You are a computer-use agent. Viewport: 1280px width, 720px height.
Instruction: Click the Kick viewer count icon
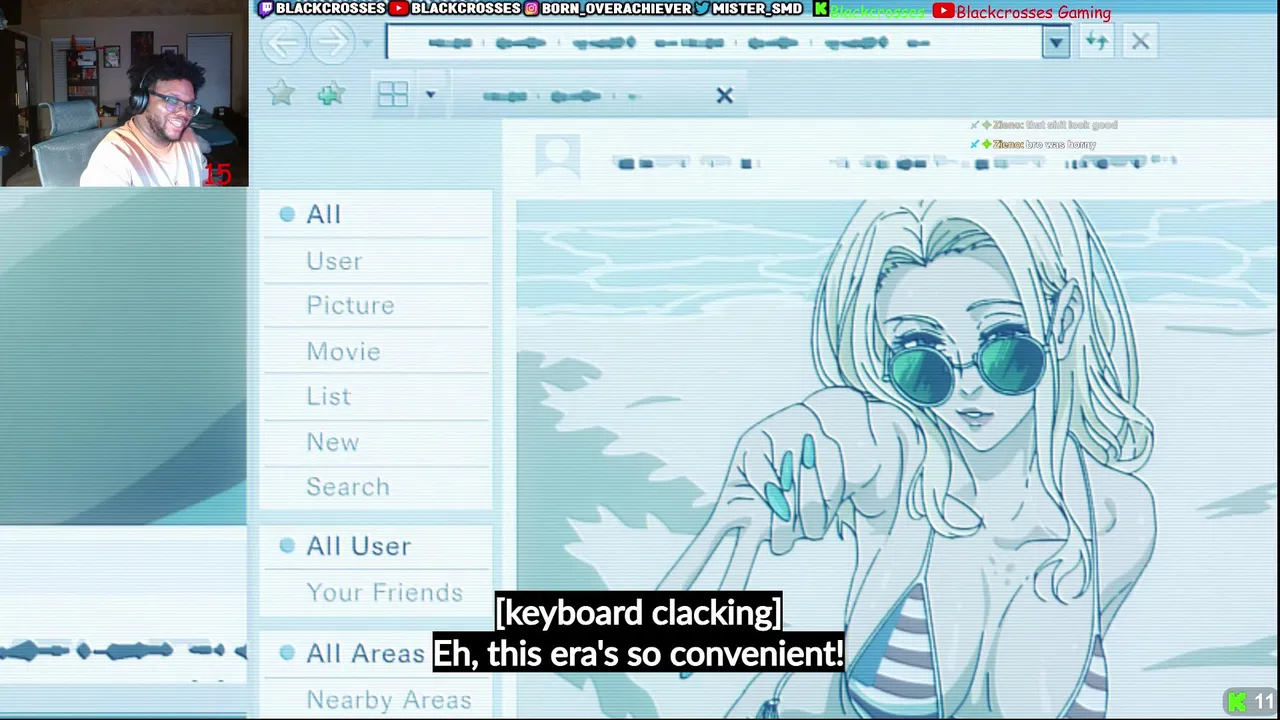[x=1237, y=702]
